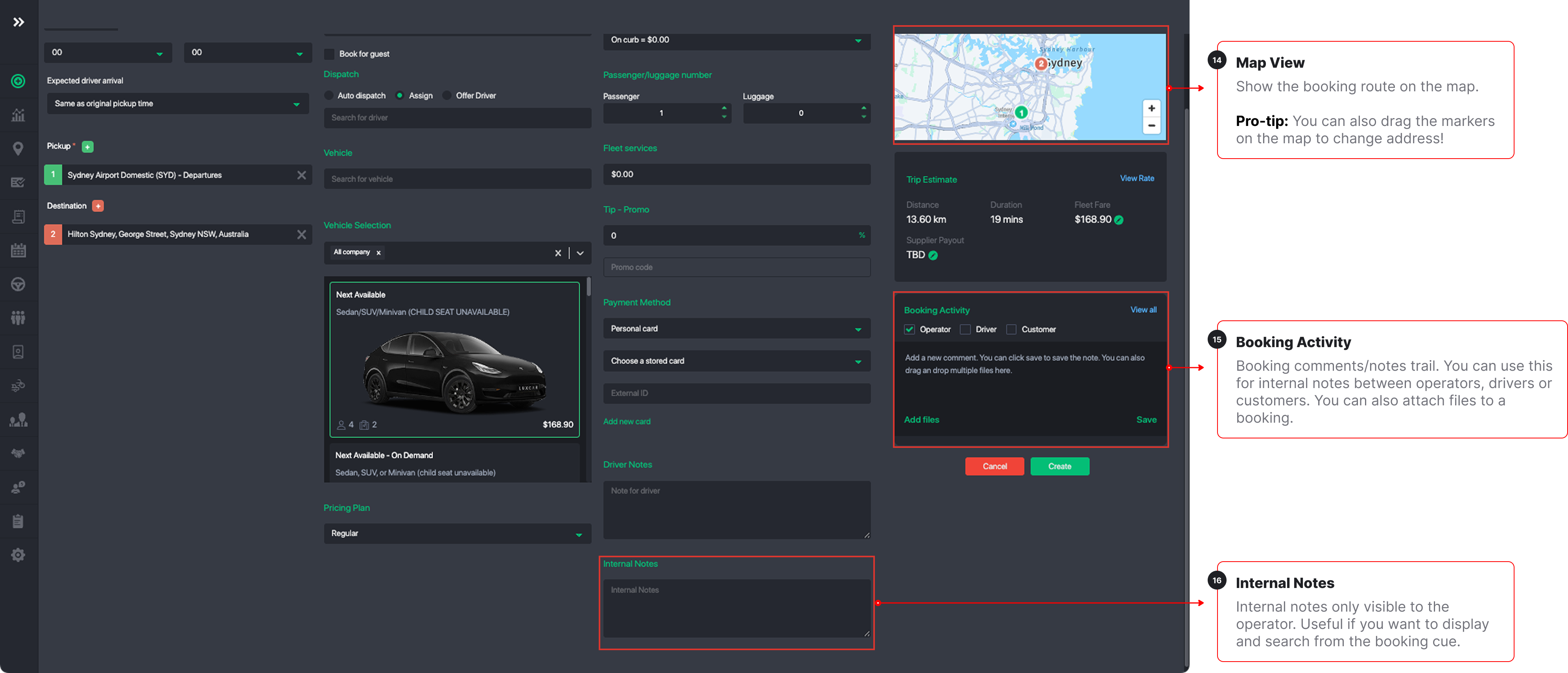Screen dimensions: 1568x673
Task: Remove Hilton Sydney destination with X icon
Action: click(301, 235)
